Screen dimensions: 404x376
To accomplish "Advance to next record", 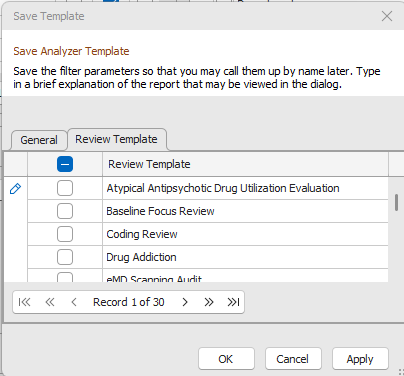I will pos(185,302).
